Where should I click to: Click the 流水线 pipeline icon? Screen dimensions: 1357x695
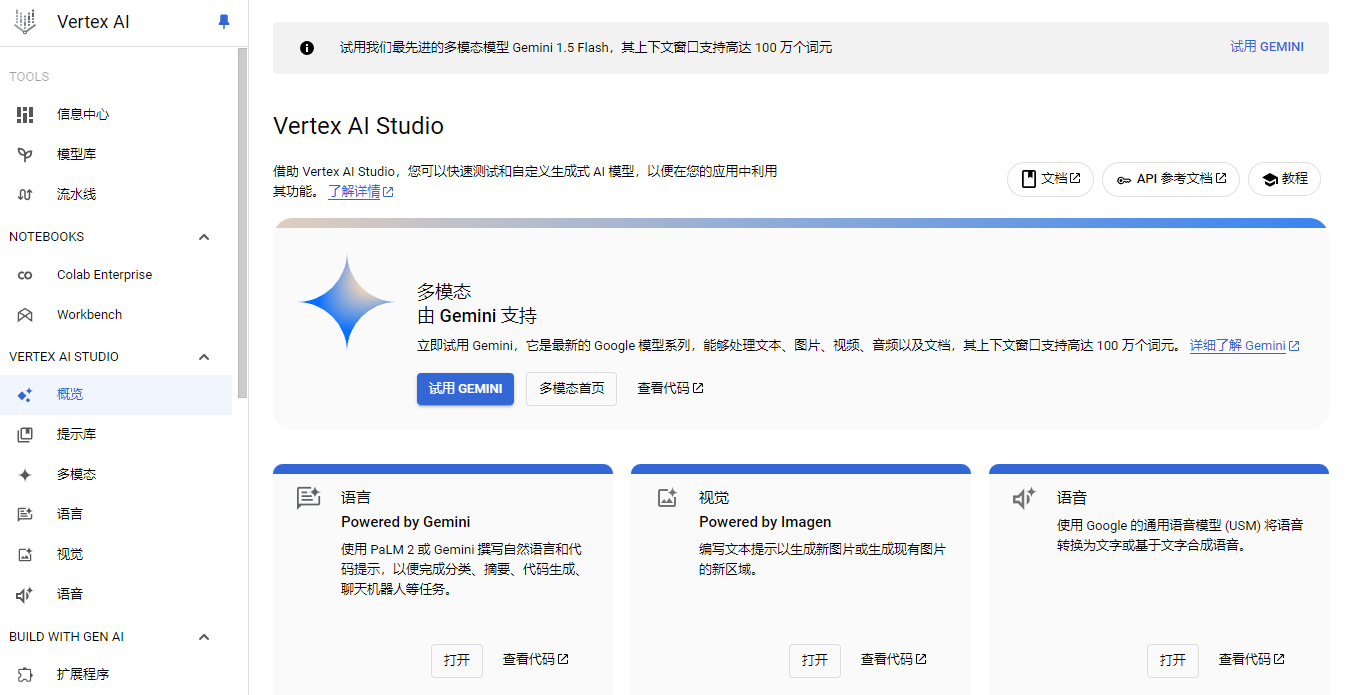point(25,195)
